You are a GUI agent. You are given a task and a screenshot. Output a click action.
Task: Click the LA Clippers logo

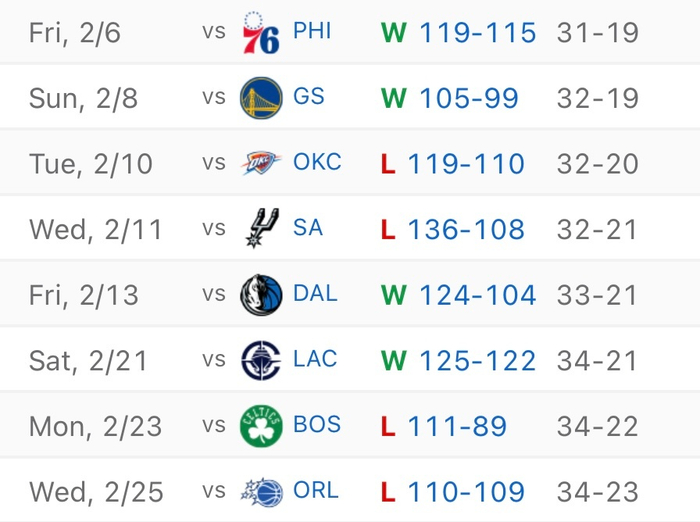tap(261, 360)
